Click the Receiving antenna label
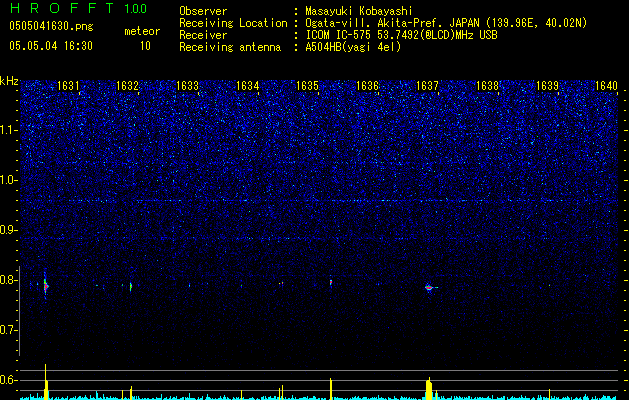The width and height of the screenshot is (629, 400). (230, 47)
